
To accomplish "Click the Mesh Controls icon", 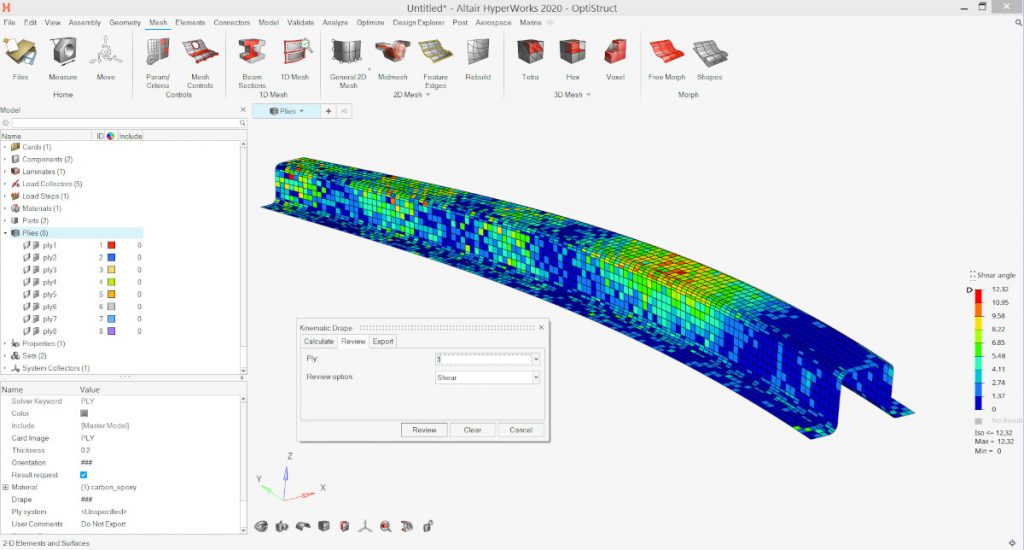I will point(200,53).
